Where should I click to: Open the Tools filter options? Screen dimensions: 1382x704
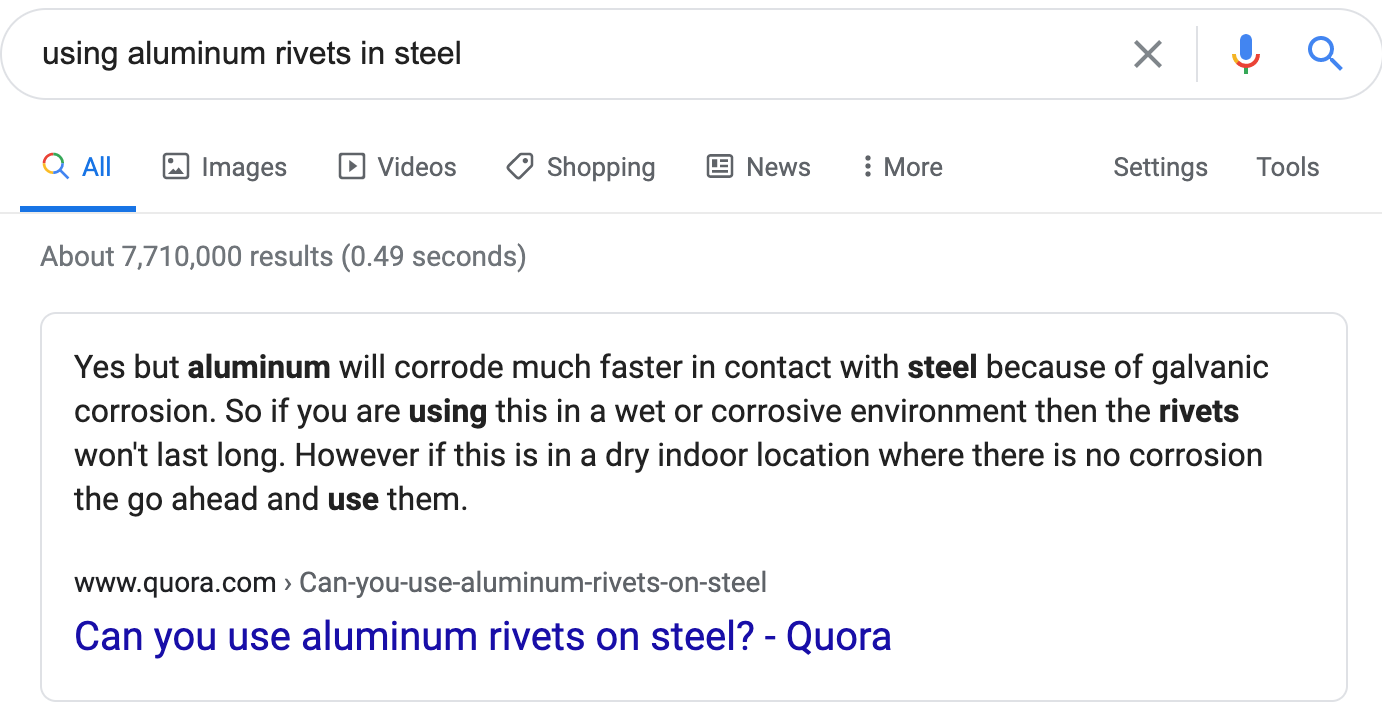1287,167
